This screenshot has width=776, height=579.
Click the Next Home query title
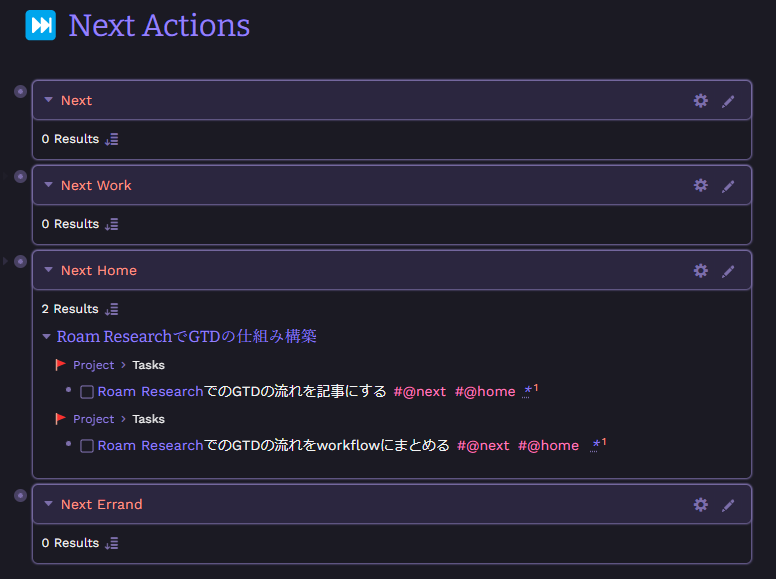point(99,271)
